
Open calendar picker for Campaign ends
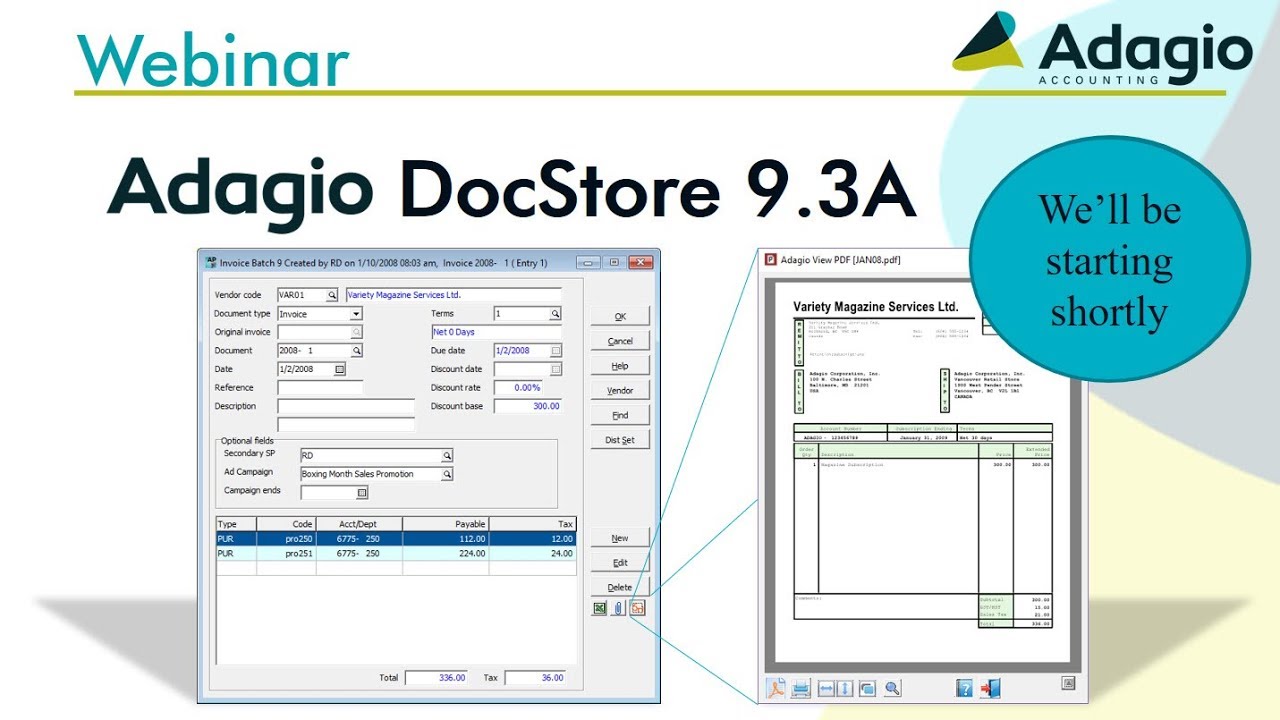[x=362, y=493]
